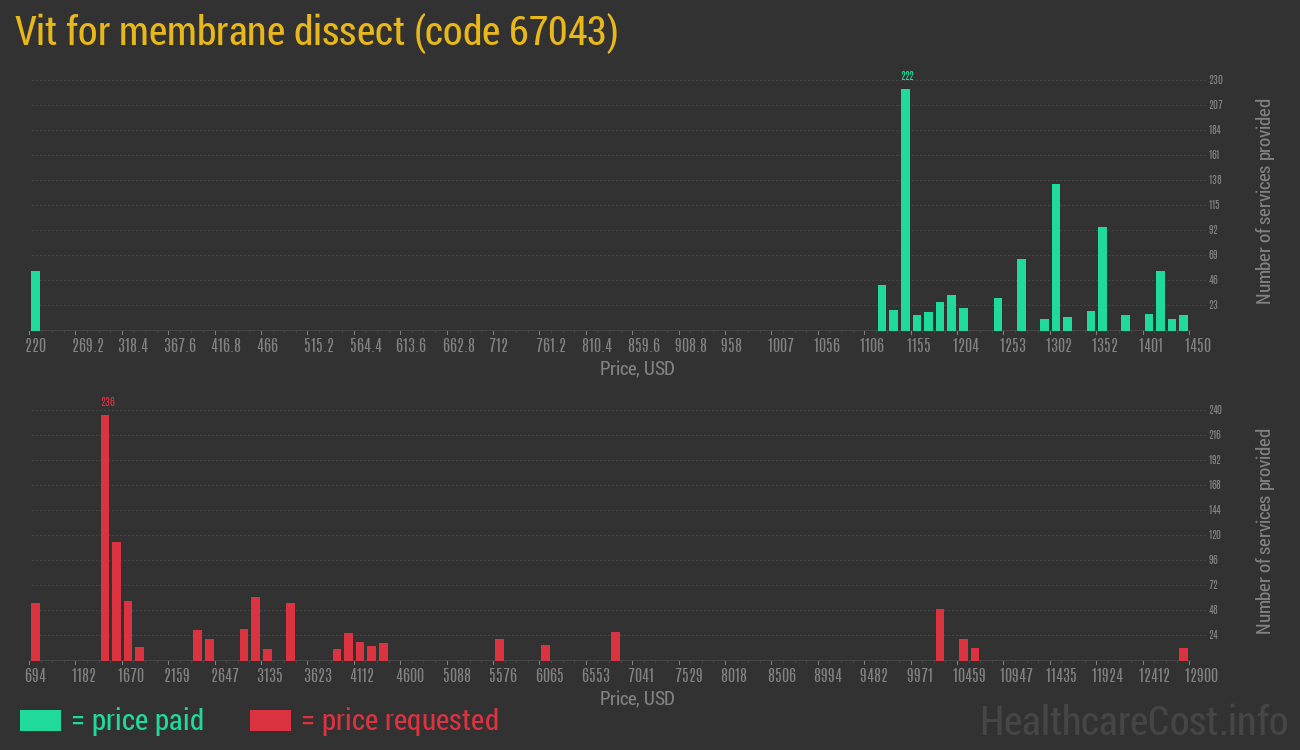Click the red bar nearest 12900
The height and width of the screenshot is (750, 1300).
tap(1183, 654)
